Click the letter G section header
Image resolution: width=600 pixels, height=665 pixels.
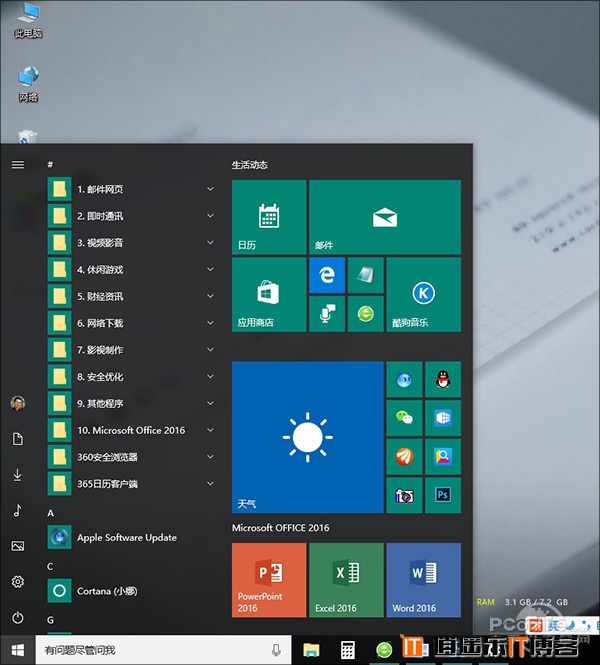pyautogui.click(x=50, y=620)
